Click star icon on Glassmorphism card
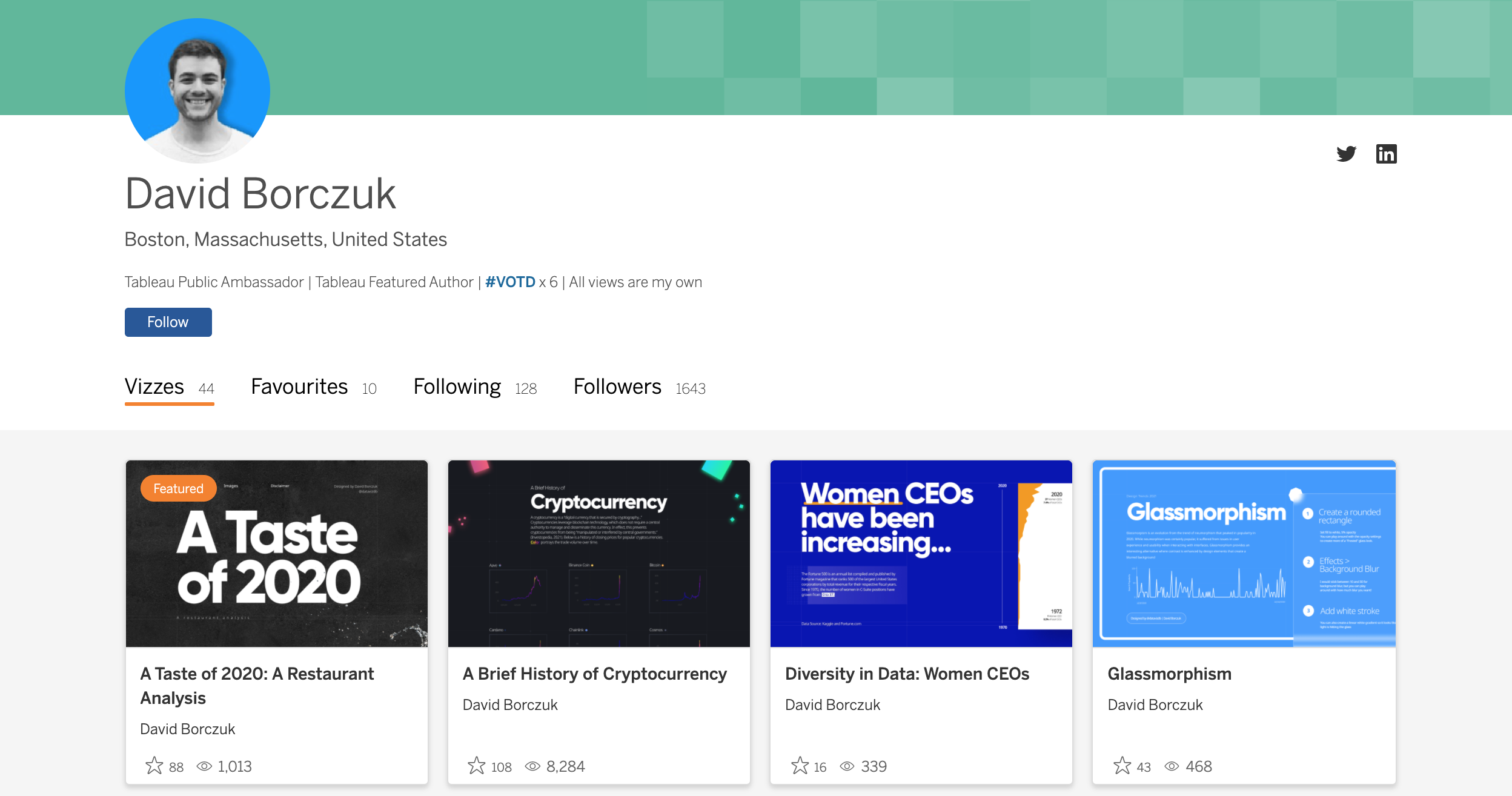This screenshot has height=796, width=1512. click(x=1122, y=766)
